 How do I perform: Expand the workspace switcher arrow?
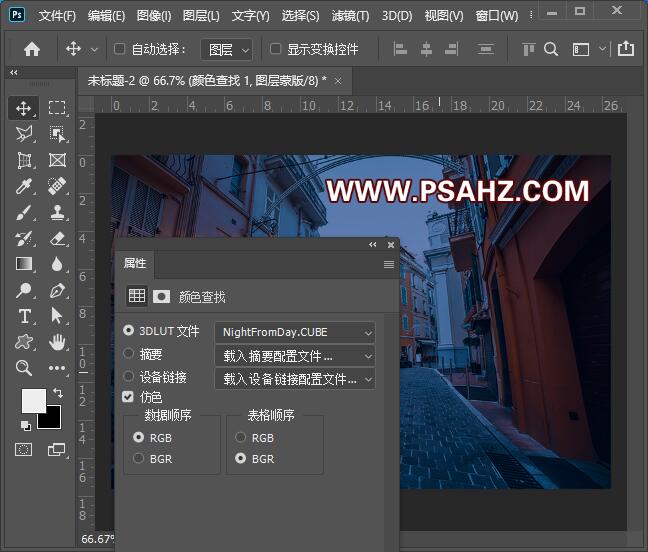pos(603,49)
